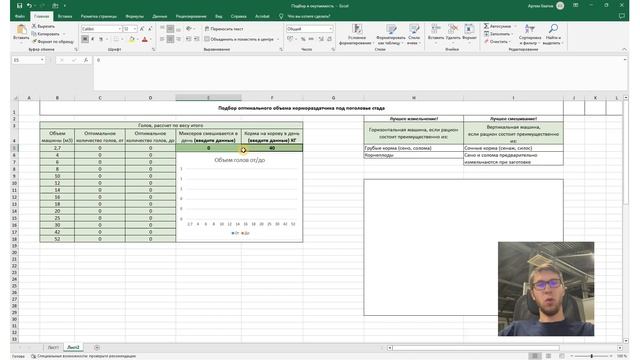Click the chart title Объем голов от/до

240,160
